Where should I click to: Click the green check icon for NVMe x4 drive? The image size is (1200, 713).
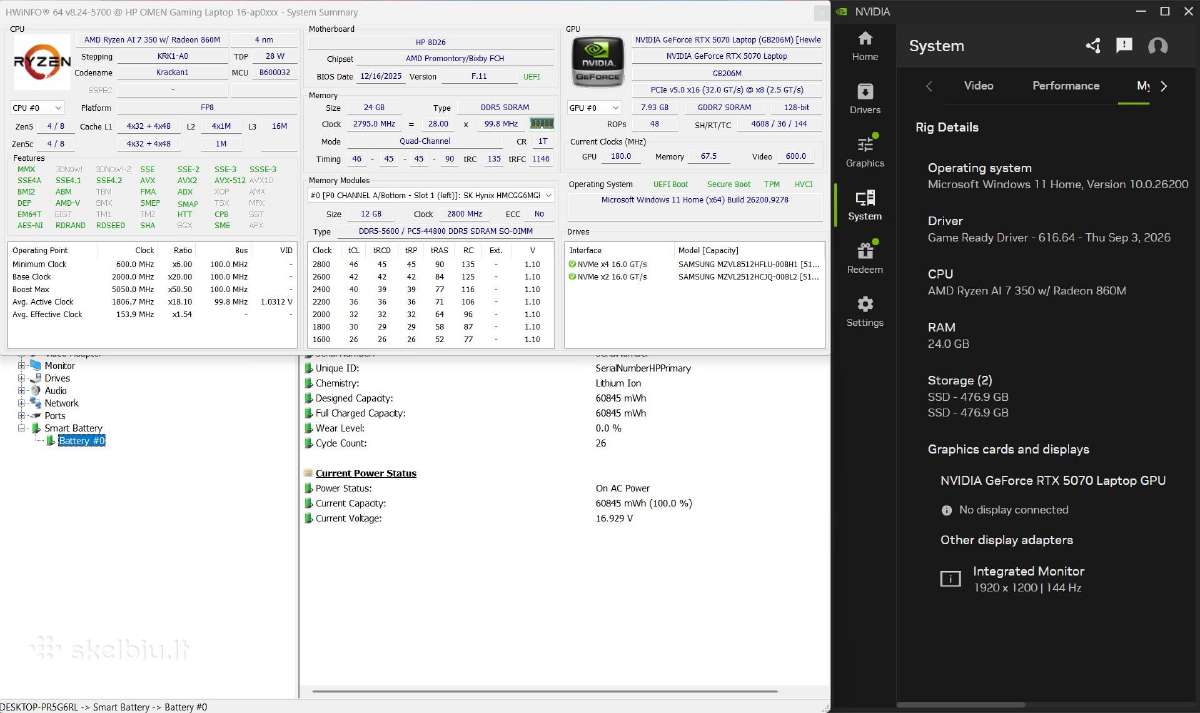573,264
